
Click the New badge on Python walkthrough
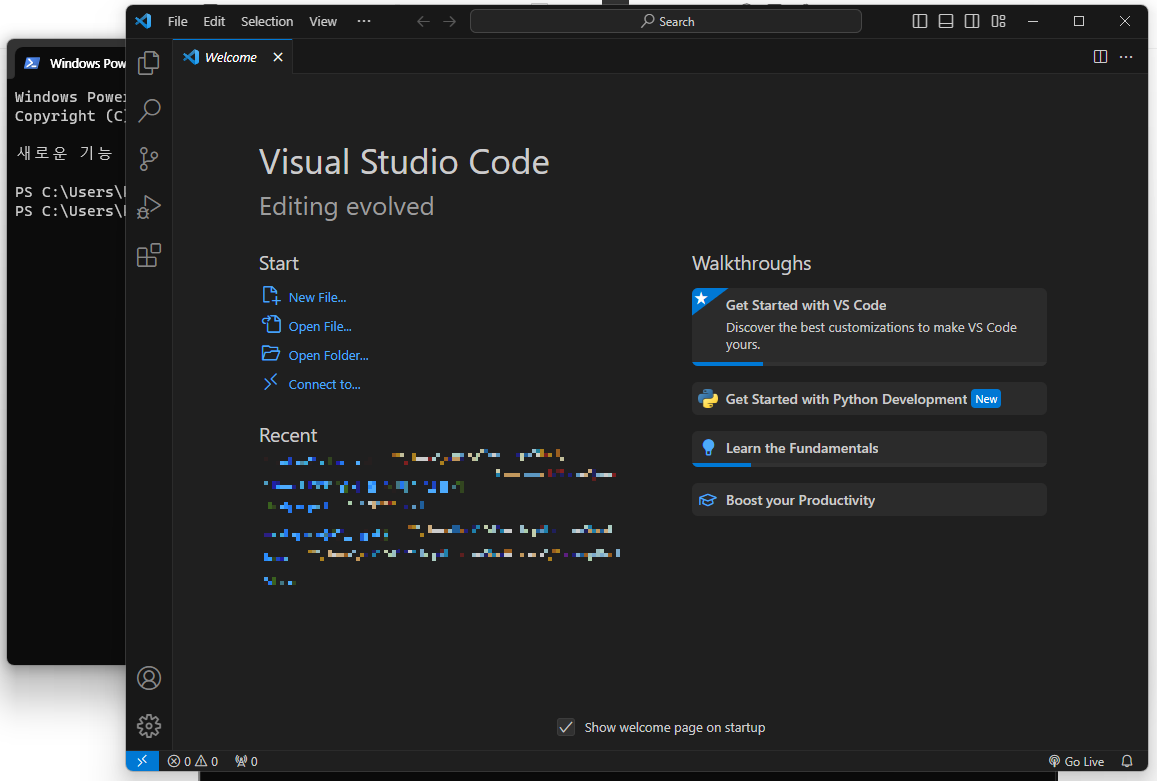(986, 399)
